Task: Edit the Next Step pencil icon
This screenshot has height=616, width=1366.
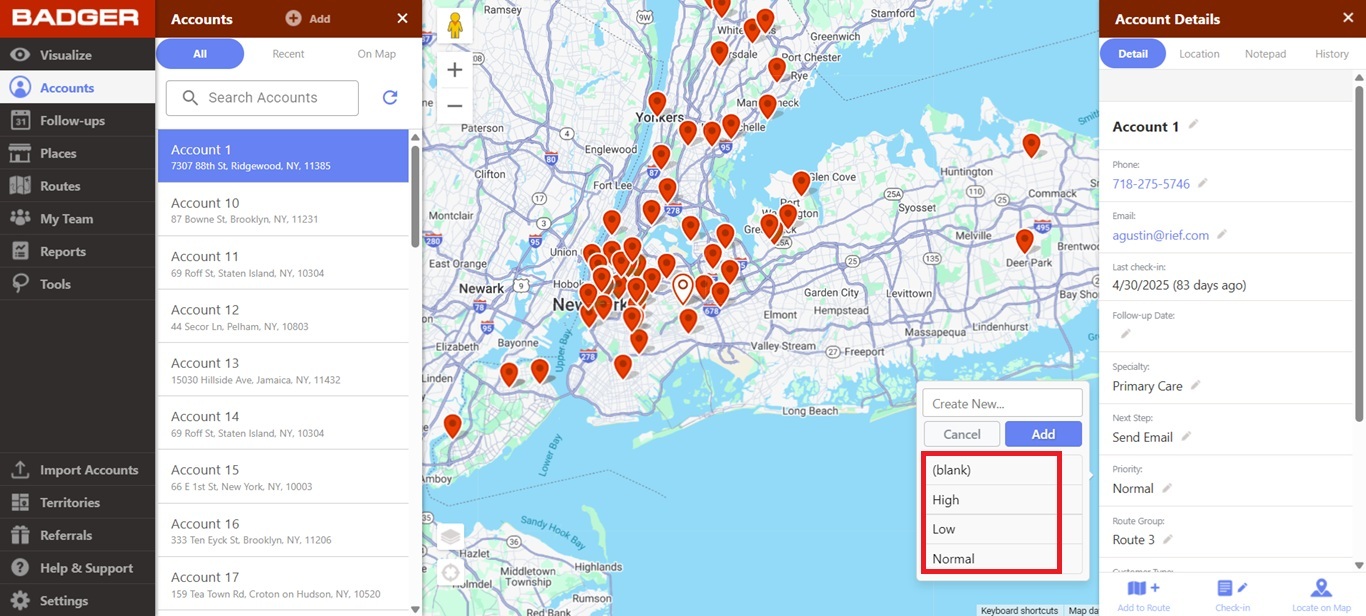Action: pyautogui.click(x=1186, y=436)
